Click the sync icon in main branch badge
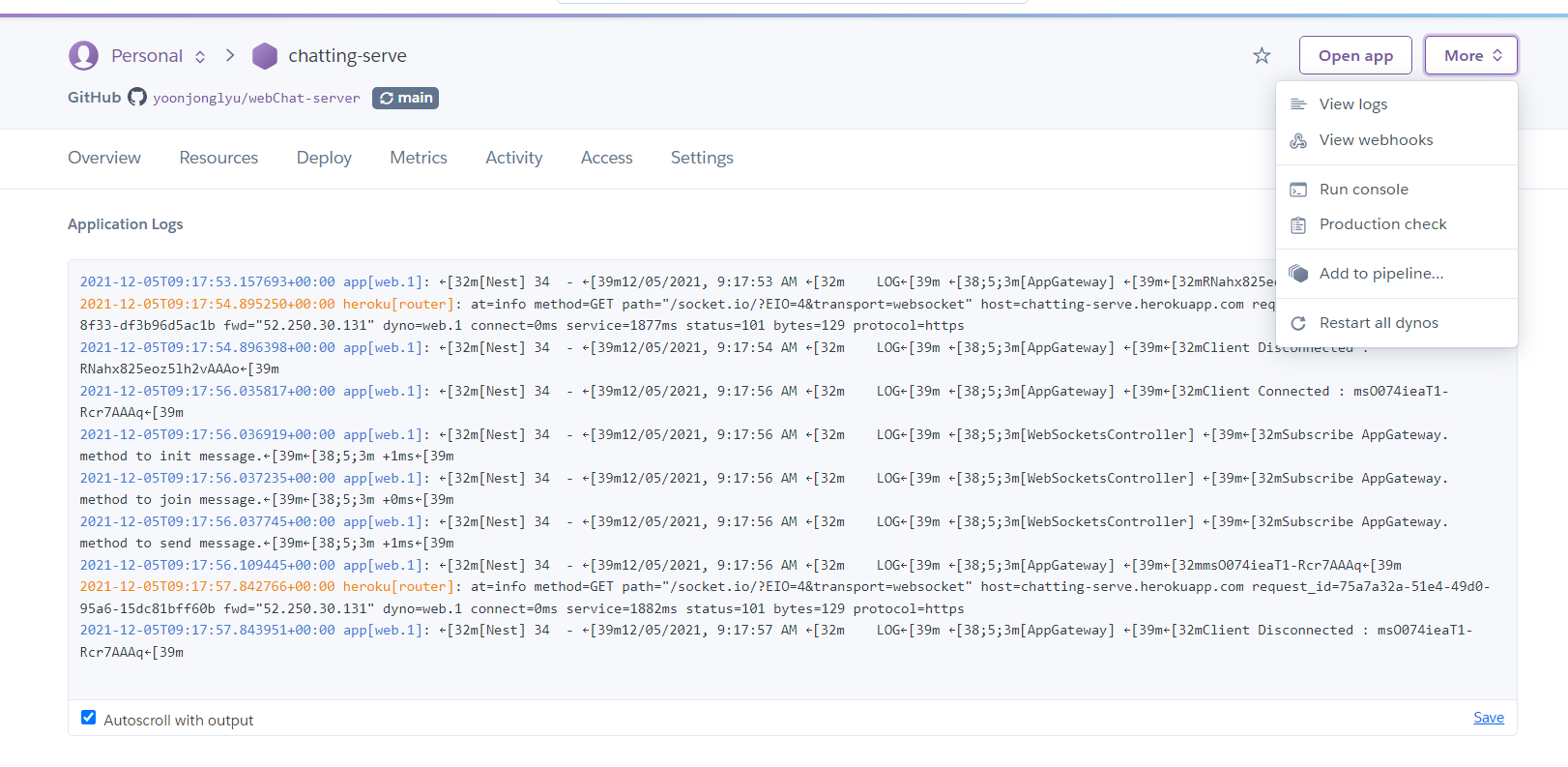Screen dimensions: 1568x767 (x=387, y=98)
